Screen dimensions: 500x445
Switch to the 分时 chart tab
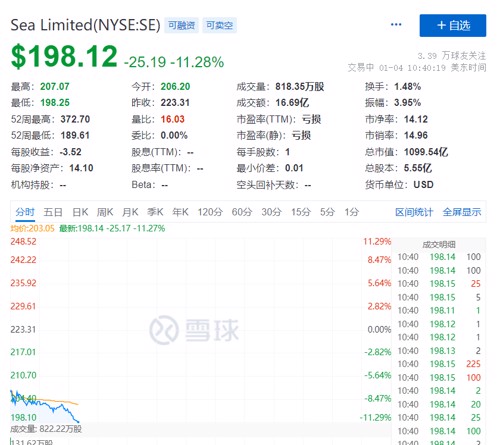coord(25,212)
